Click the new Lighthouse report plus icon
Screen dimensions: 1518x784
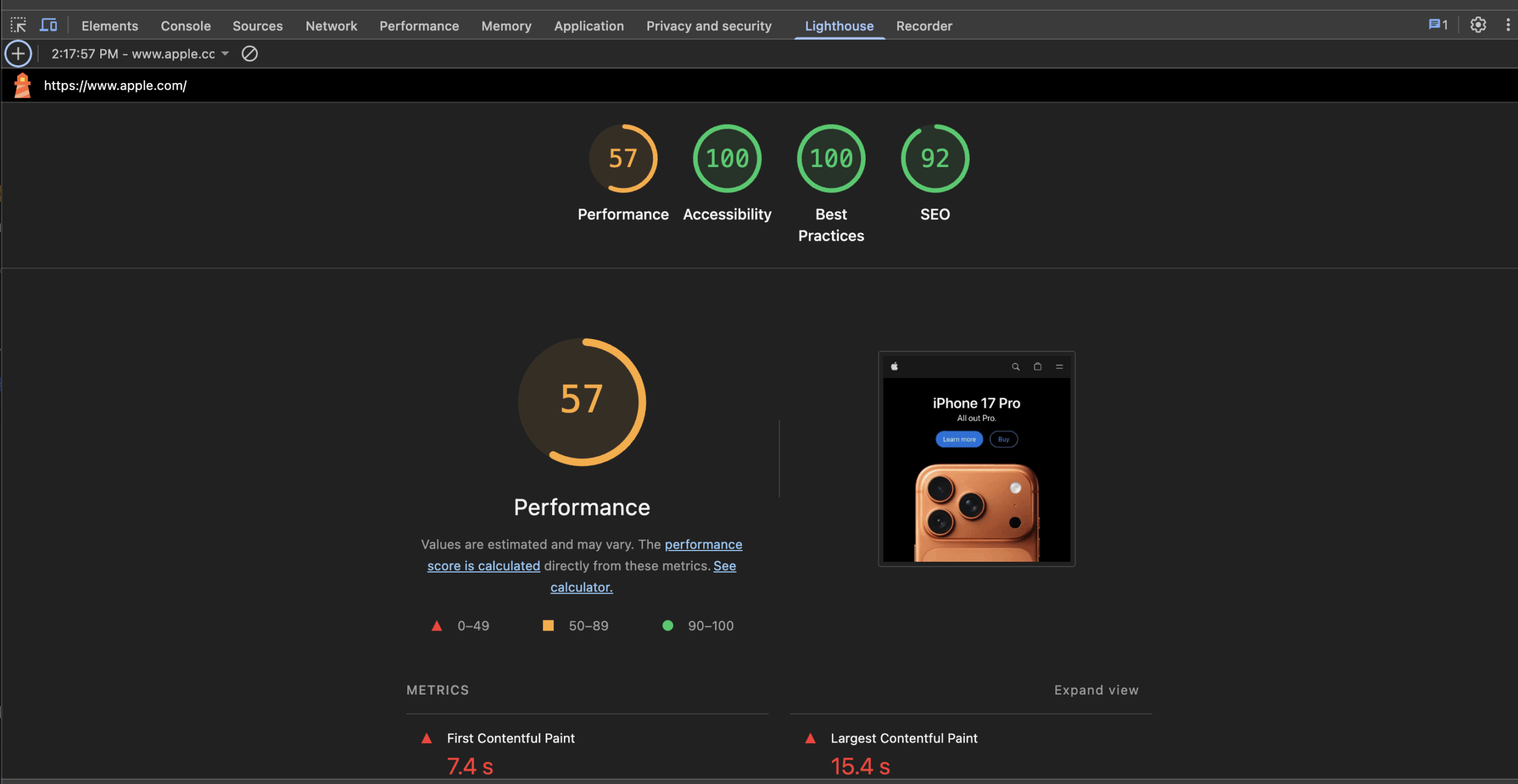pyautogui.click(x=18, y=54)
